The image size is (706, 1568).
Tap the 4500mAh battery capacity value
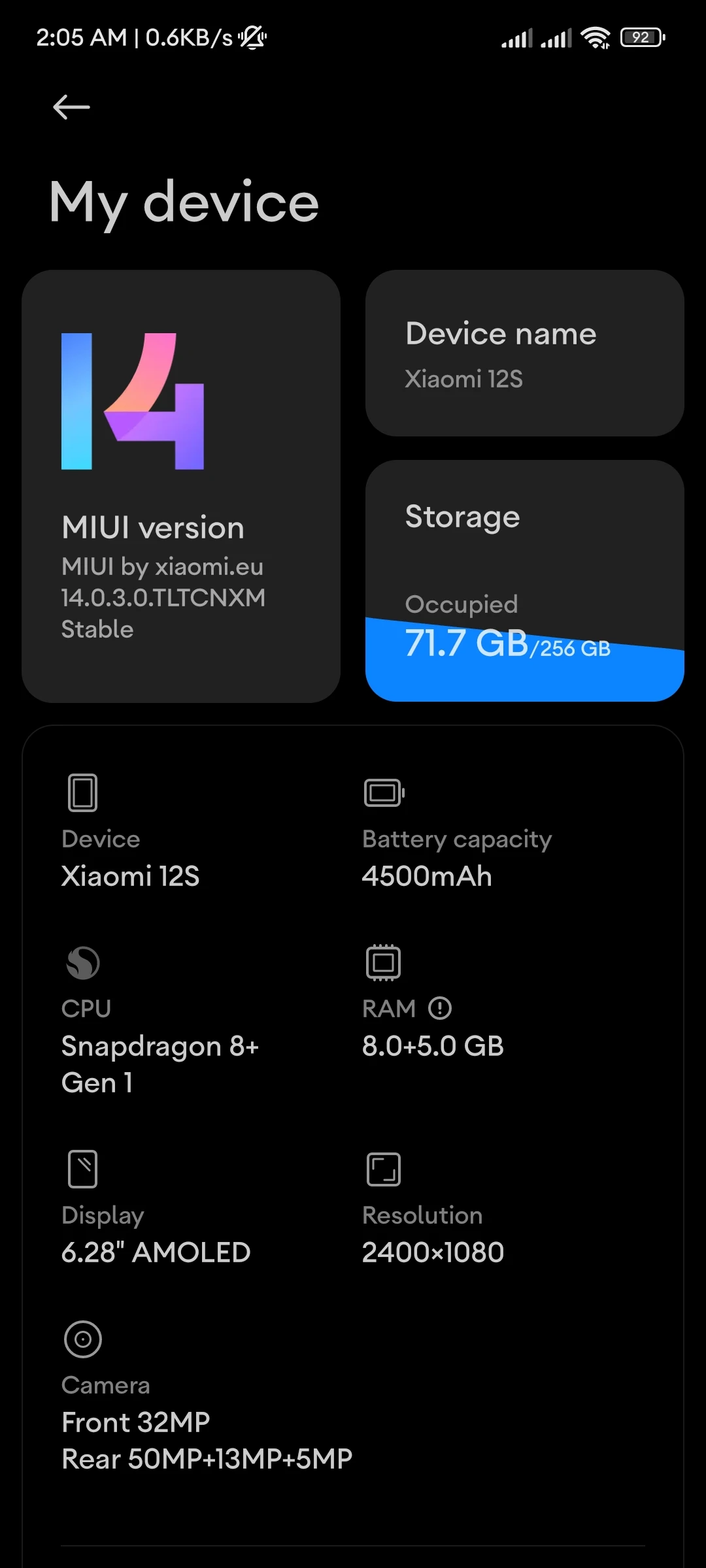point(427,876)
